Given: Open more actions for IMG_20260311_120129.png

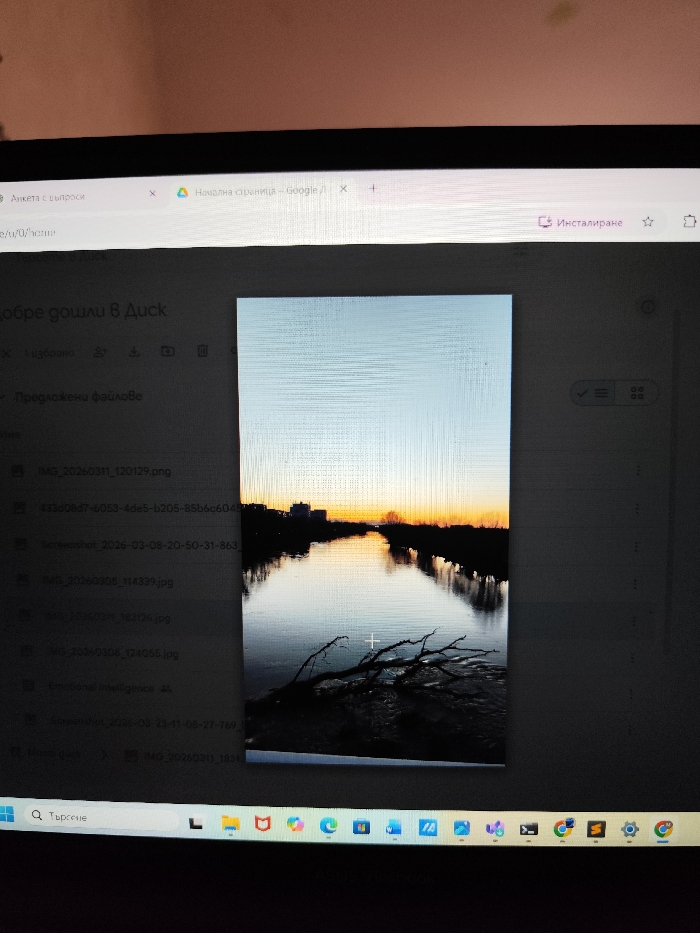Looking at the screenshot, I should click(x=638, y=470).
